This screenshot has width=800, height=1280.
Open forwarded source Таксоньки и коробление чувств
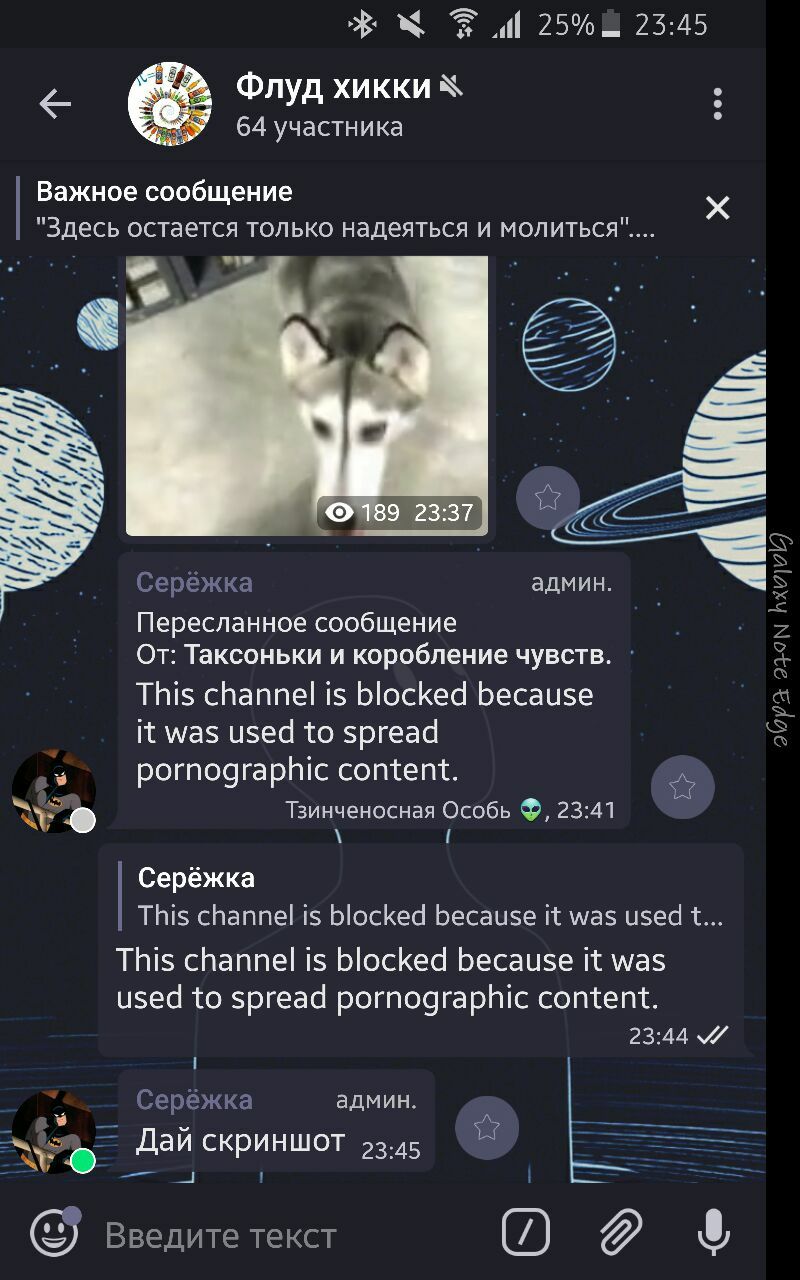[398, 656]
